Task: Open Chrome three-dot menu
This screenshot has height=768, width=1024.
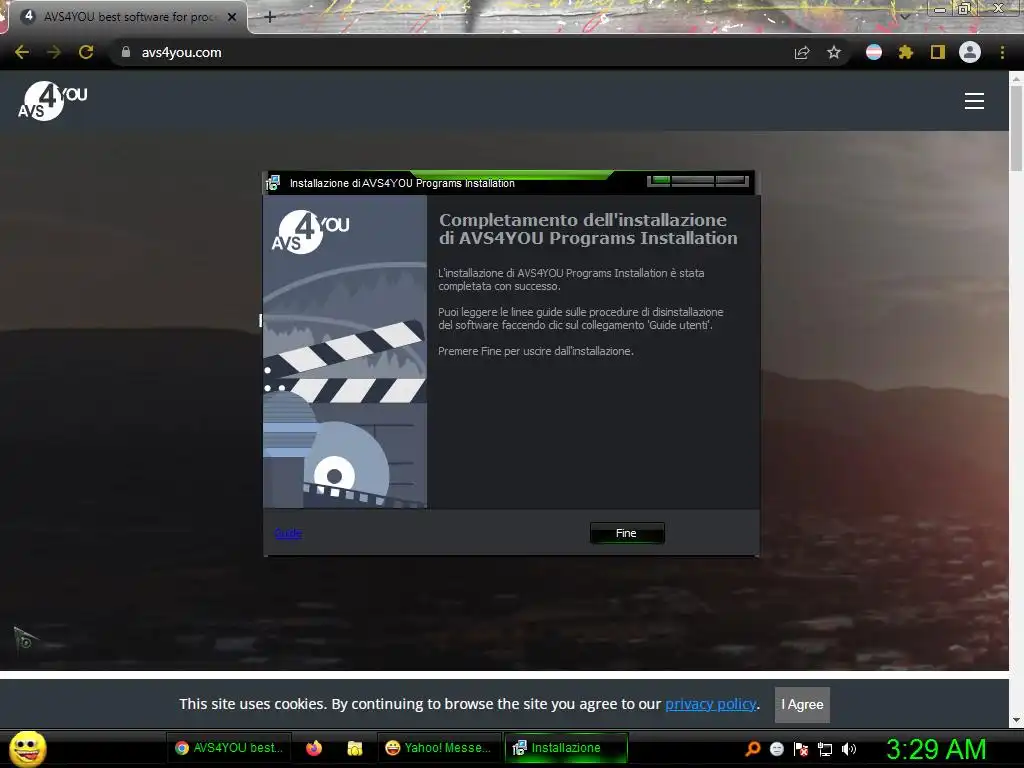Action: pos(1002,52)
